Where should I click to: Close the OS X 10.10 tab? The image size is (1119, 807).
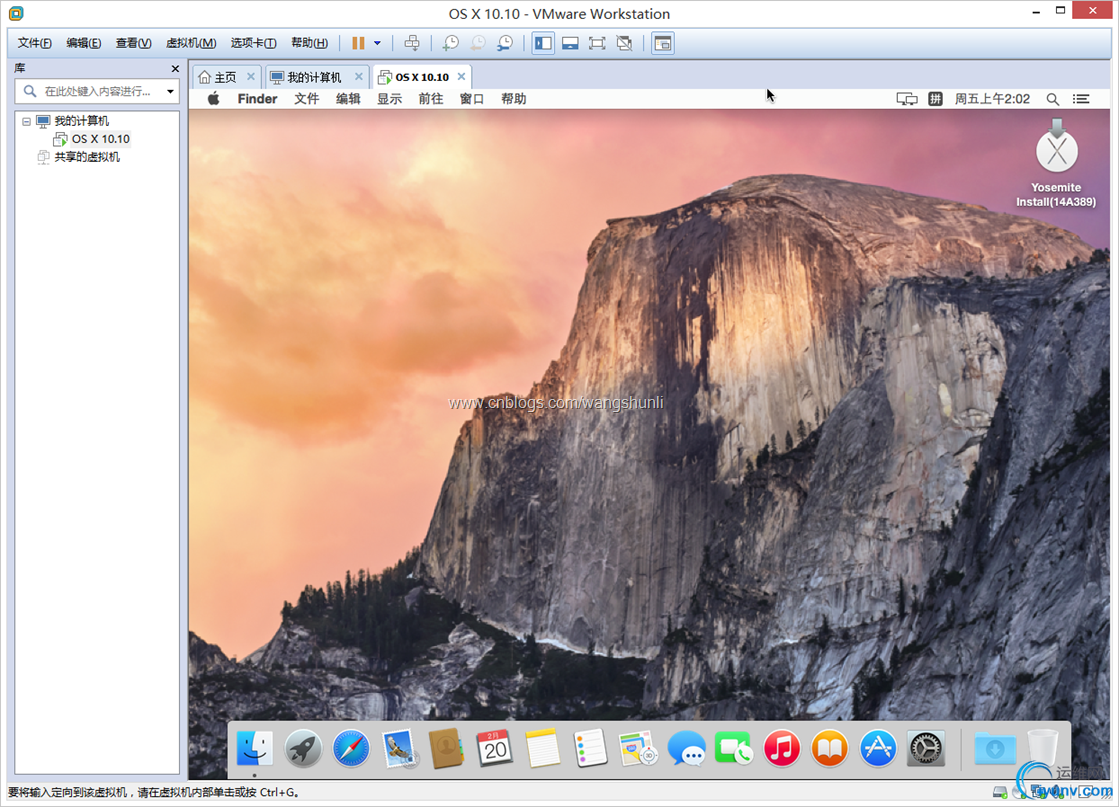pos(461,76)
